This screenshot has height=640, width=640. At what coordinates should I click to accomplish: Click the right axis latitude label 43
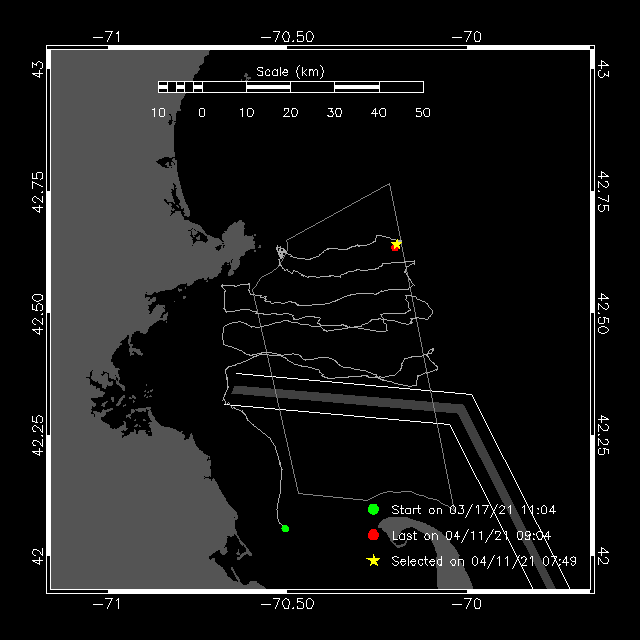click(x=603, y=69)
